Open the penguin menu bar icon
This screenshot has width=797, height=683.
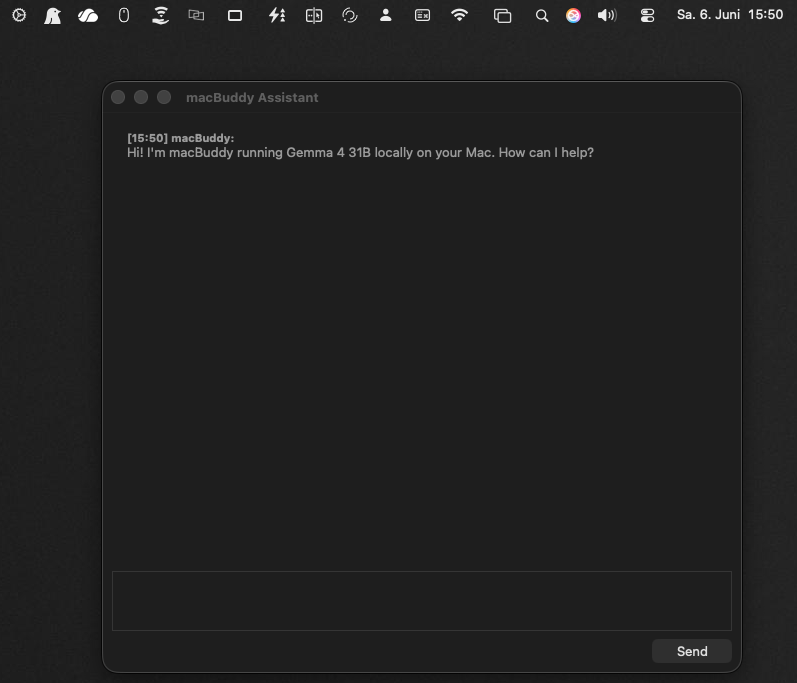[52, 16]
